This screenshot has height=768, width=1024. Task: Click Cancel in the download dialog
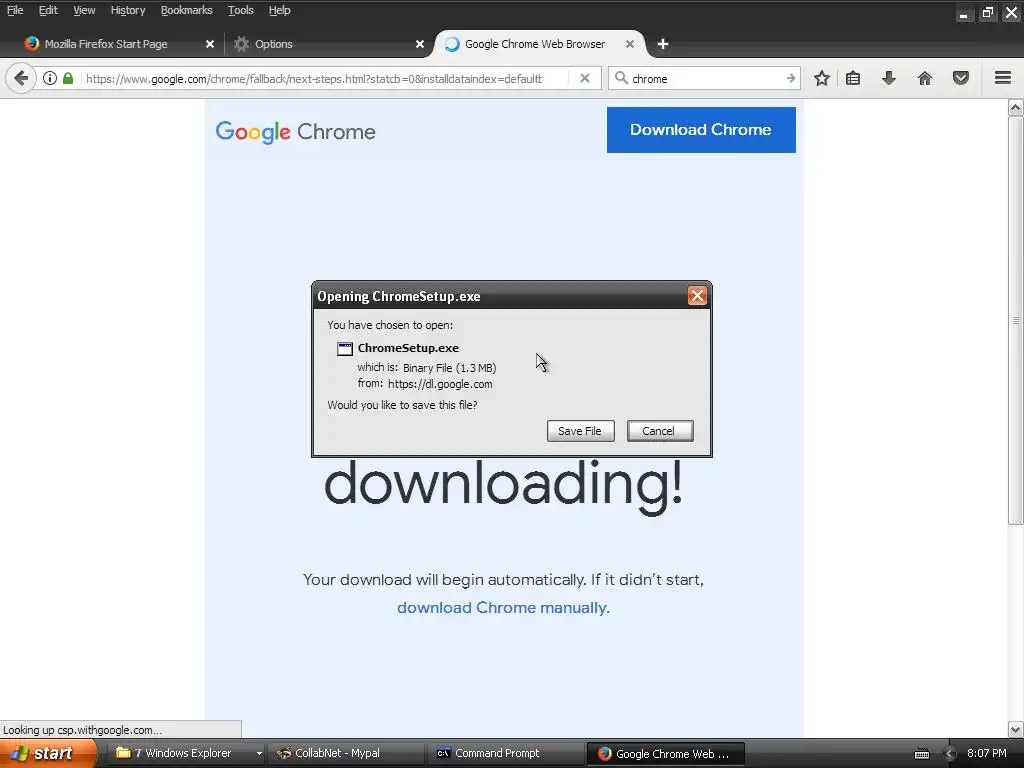[660, 431]
